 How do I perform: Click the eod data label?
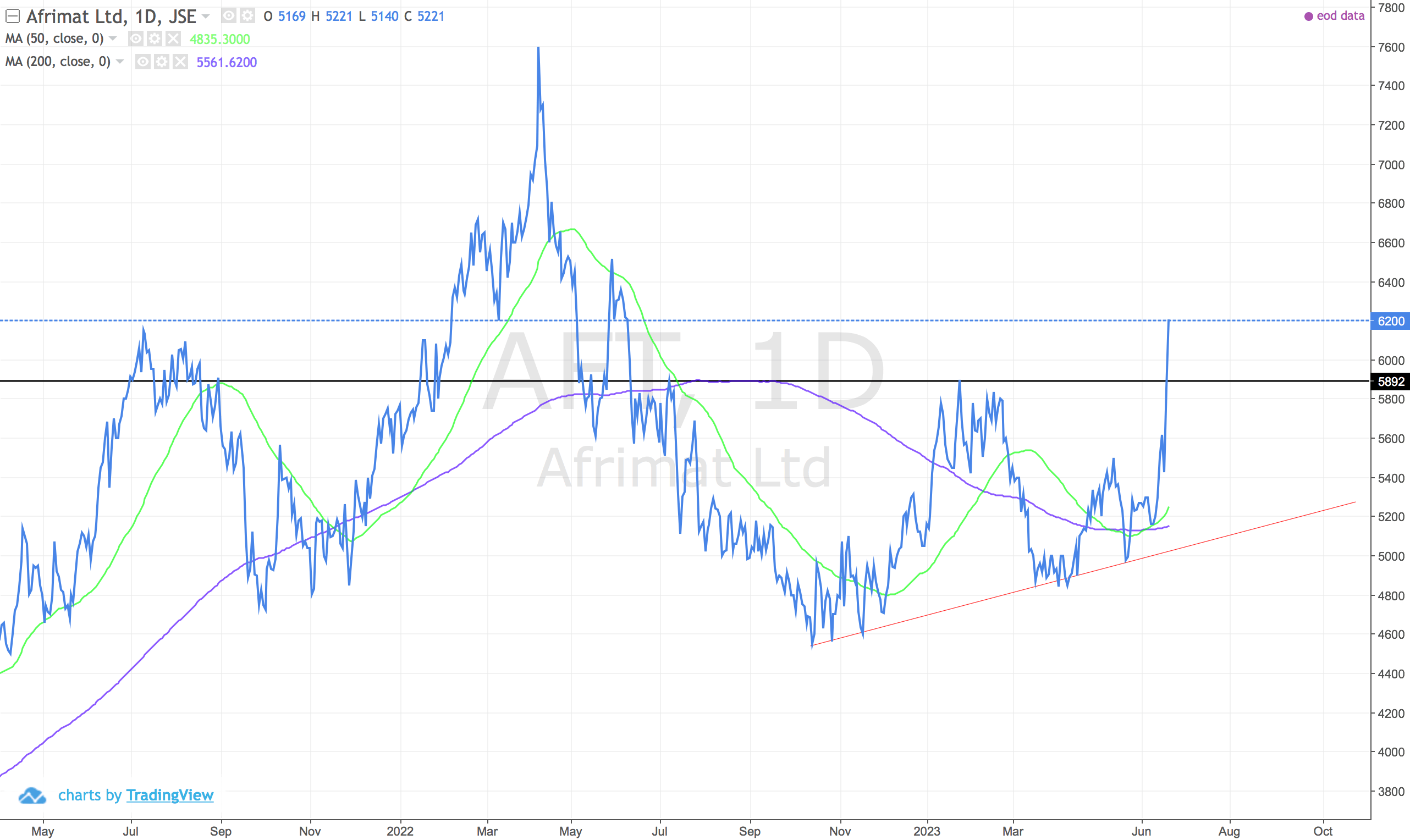(1340, 16)
